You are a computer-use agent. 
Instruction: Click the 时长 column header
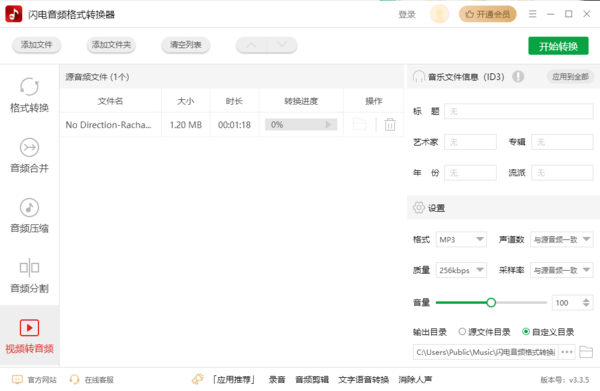(x=234, y=101)
